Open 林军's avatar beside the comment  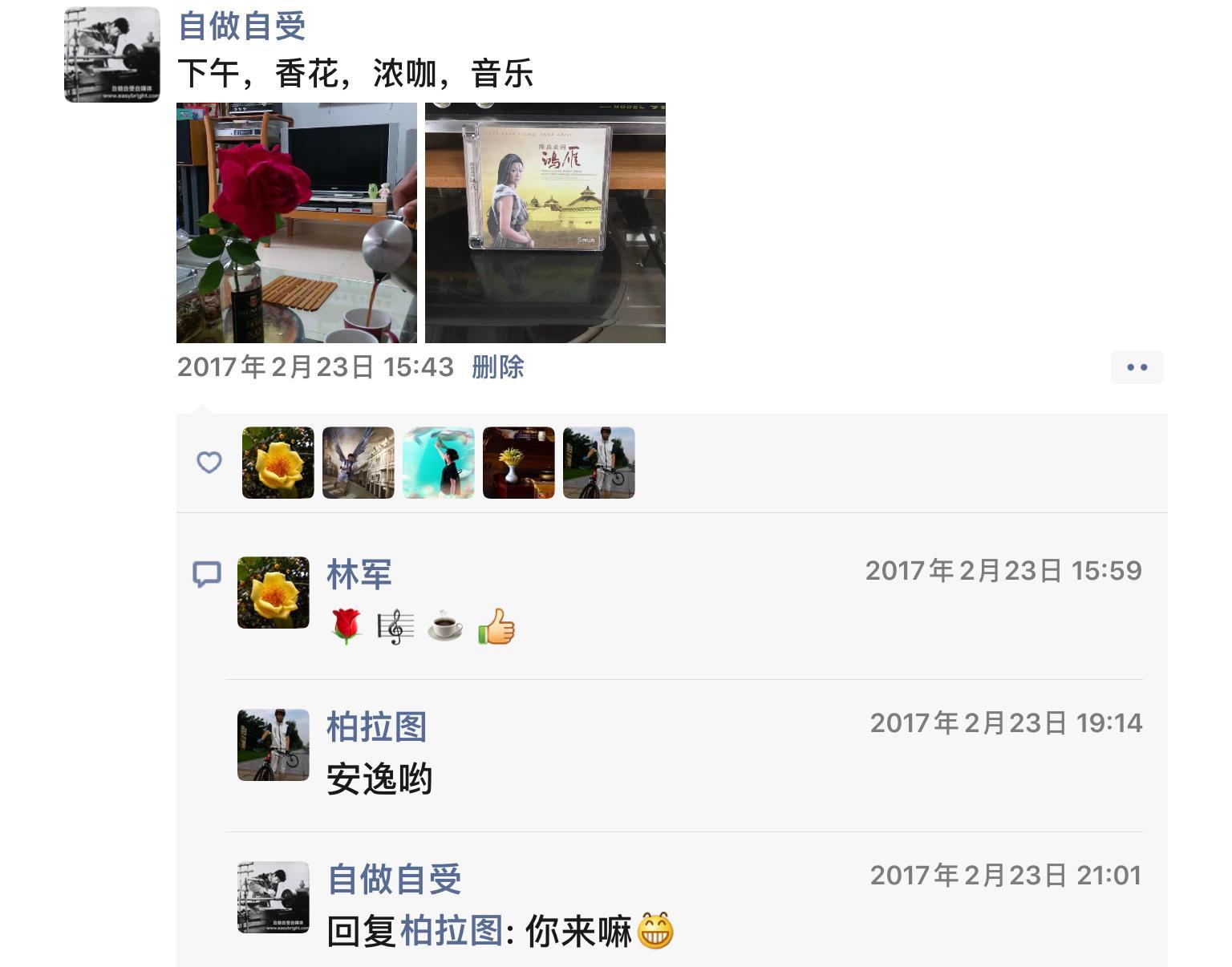274,593
